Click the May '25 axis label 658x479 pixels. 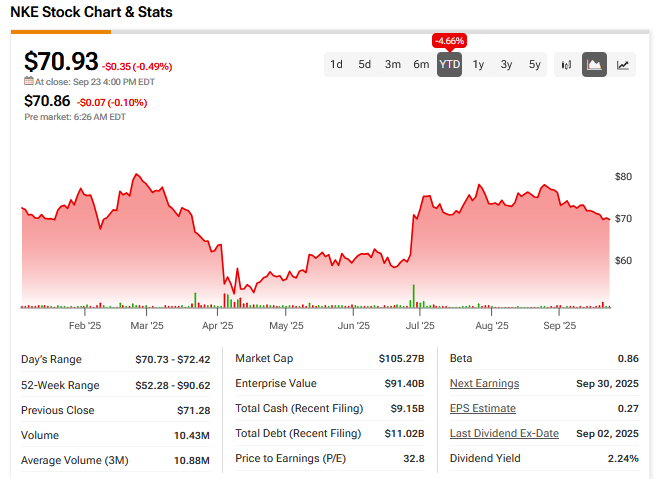click(286, 326)
